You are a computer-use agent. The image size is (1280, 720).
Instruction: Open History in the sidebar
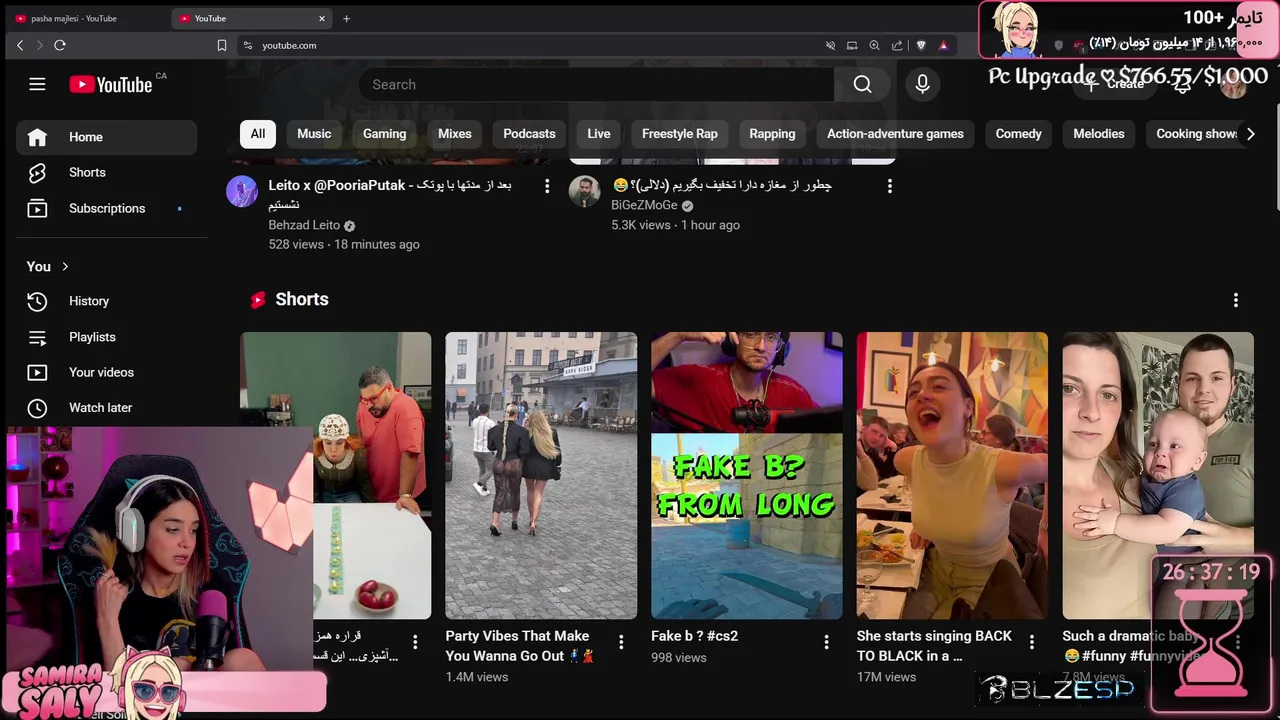coord(106,301)
